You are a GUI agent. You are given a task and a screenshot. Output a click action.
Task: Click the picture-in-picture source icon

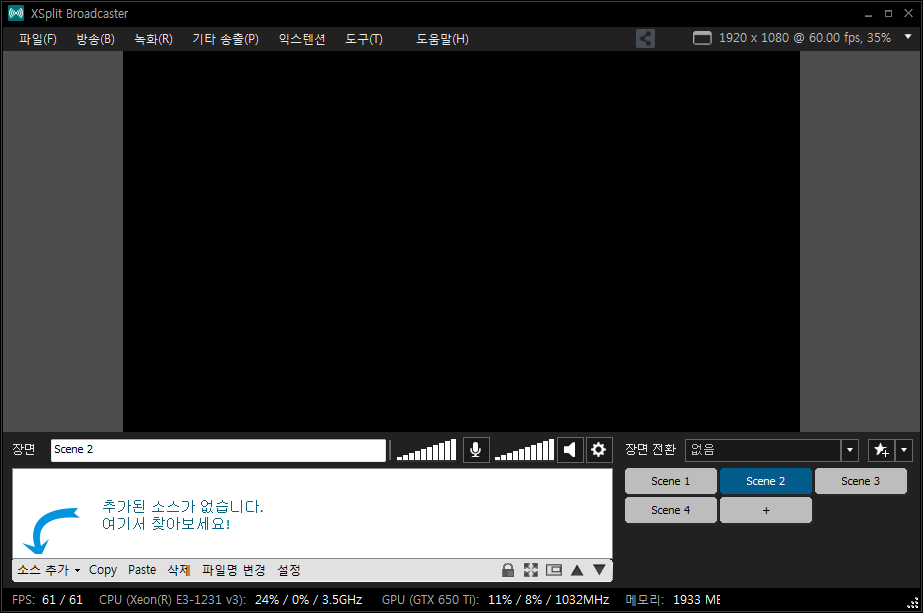pyautogui.click(x=554, y=570)
